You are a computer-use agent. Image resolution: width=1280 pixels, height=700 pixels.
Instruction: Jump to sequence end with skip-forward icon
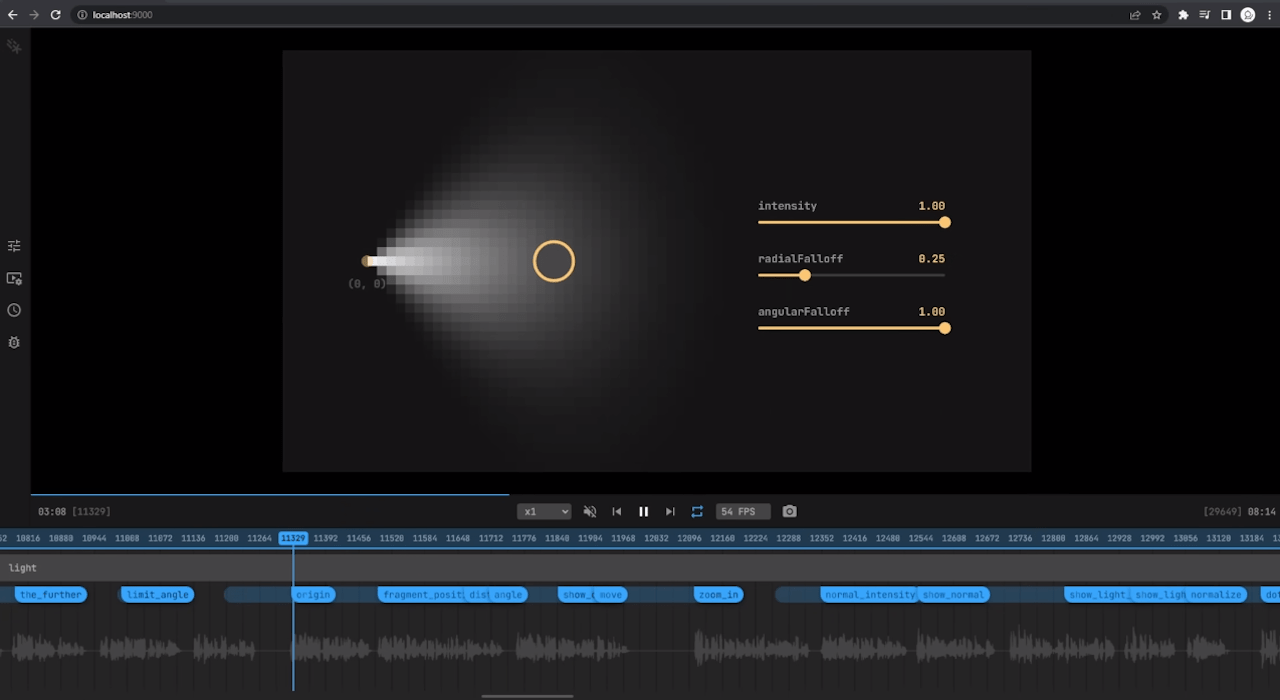(670, 511)
